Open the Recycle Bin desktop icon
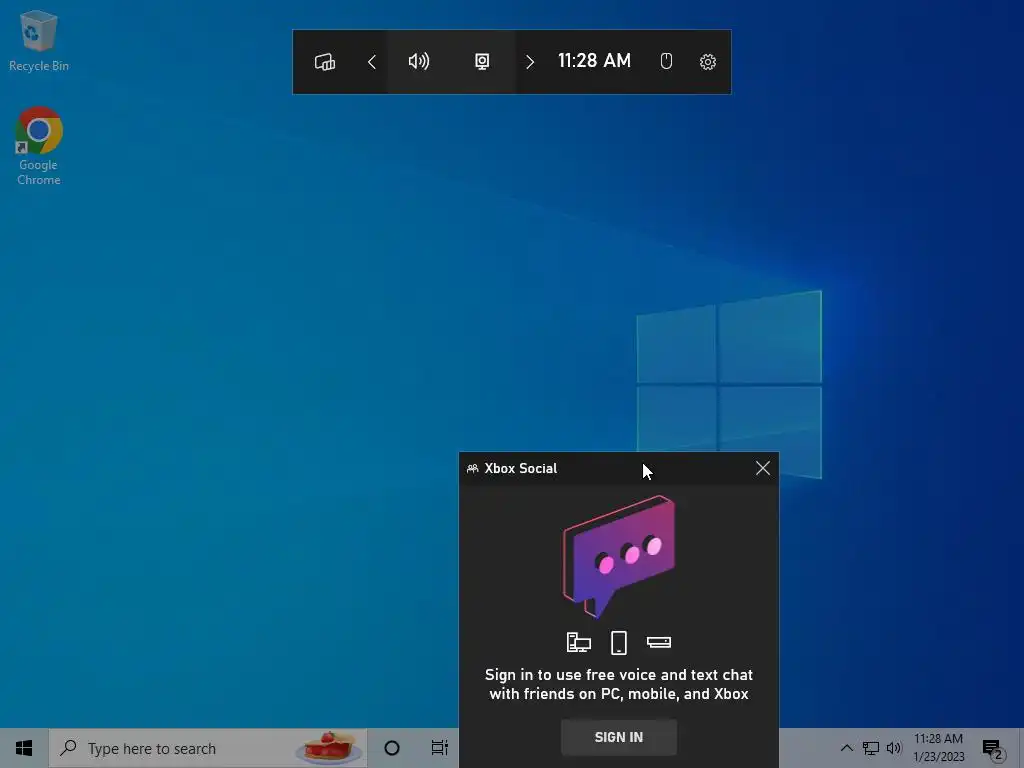1024x768 pixels. coord(39,40)
